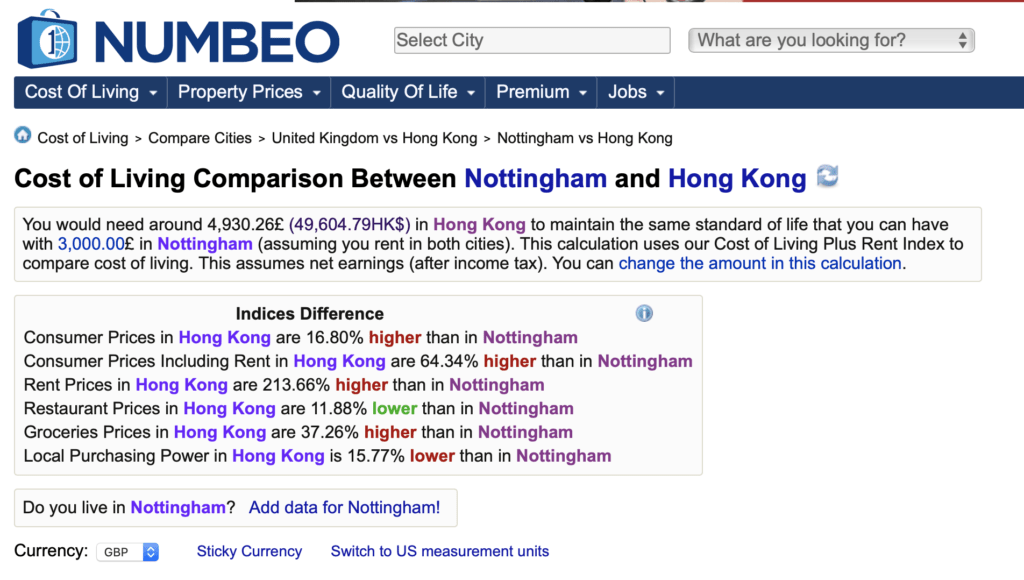Open the Currency GBP dropdown
This screenshot has height=580, width=1024.
(128, 552)
